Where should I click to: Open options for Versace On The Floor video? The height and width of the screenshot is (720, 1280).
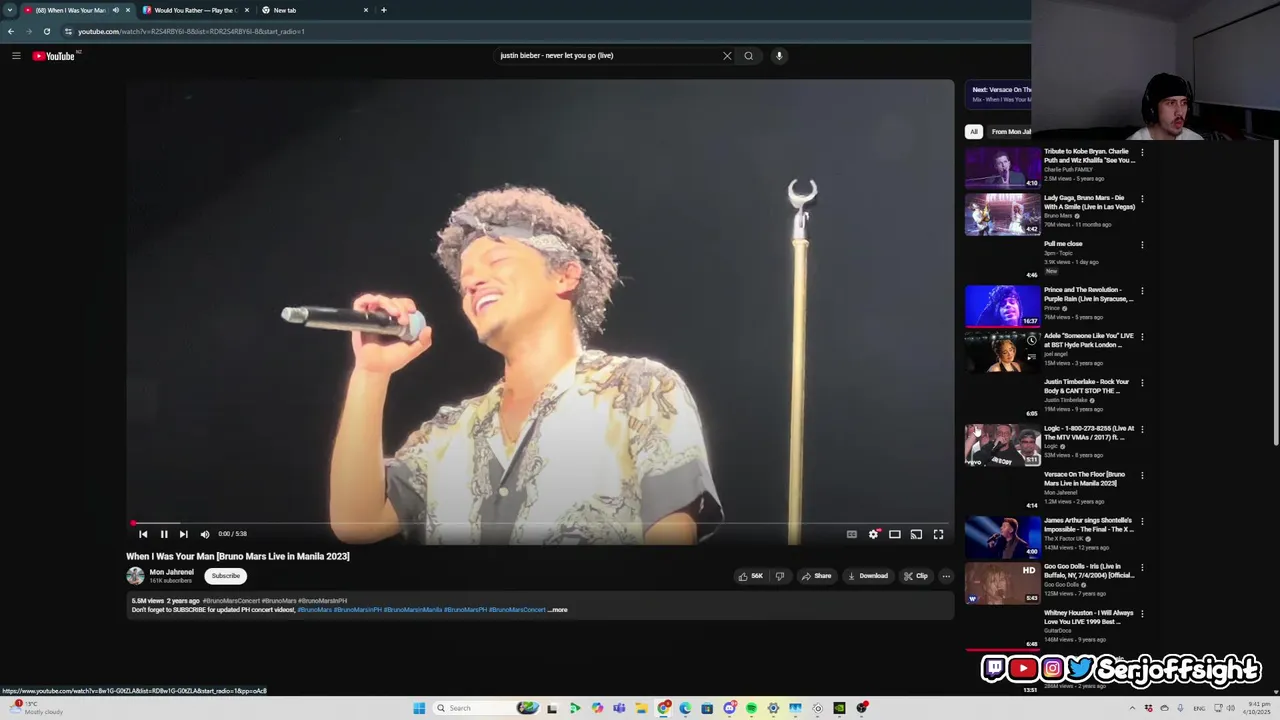point(1142,475)
